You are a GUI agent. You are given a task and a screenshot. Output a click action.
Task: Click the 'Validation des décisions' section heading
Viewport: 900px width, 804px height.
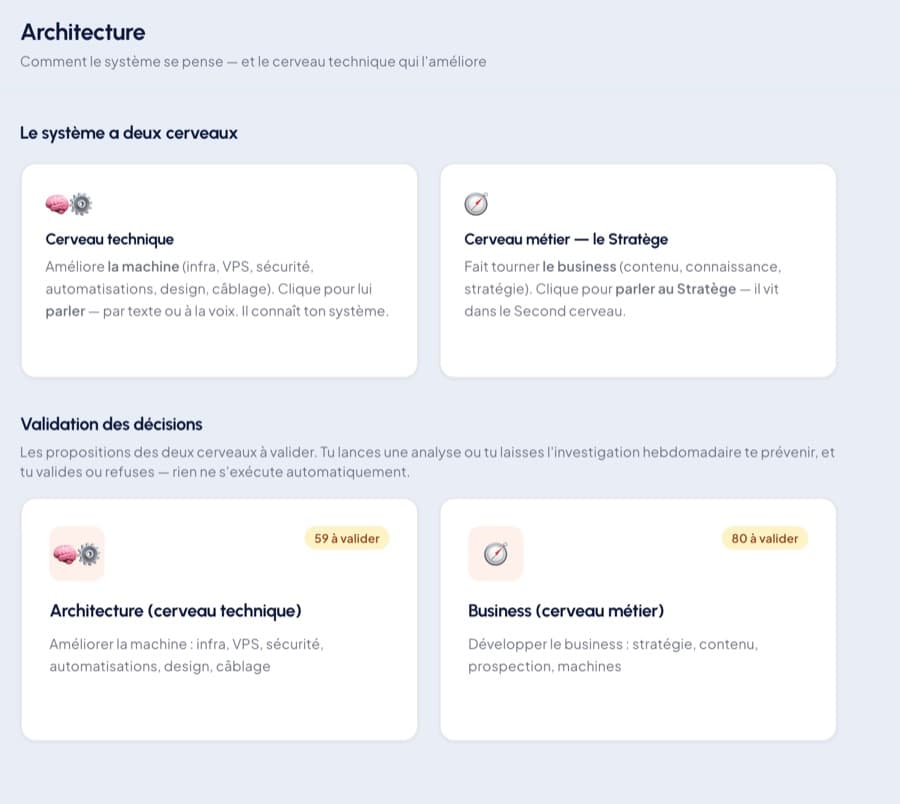[x=111, y=424]
